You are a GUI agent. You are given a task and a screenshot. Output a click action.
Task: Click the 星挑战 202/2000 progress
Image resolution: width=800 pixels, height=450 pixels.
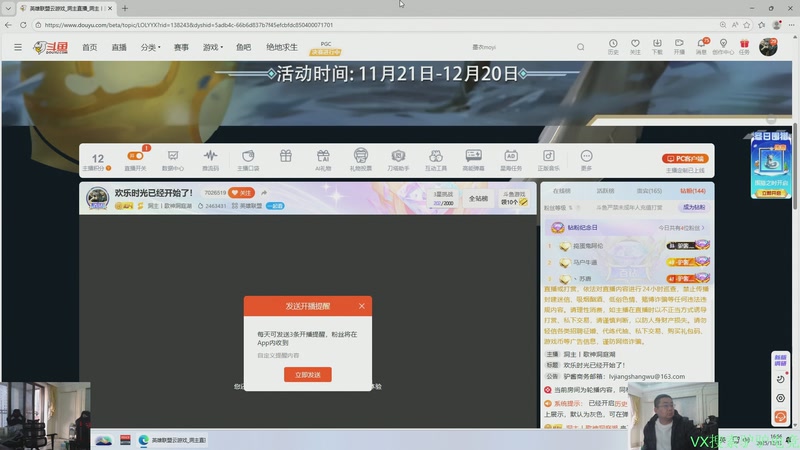tap(443, 198)
